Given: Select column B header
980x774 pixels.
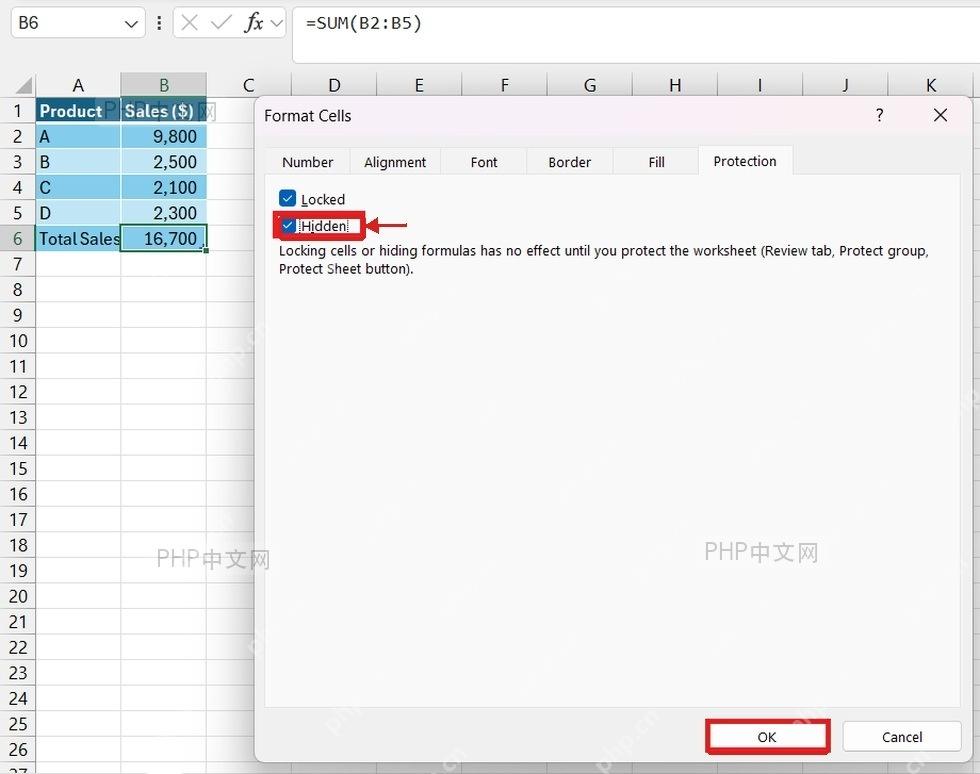Looking at the screenshot, I should 164,84.
